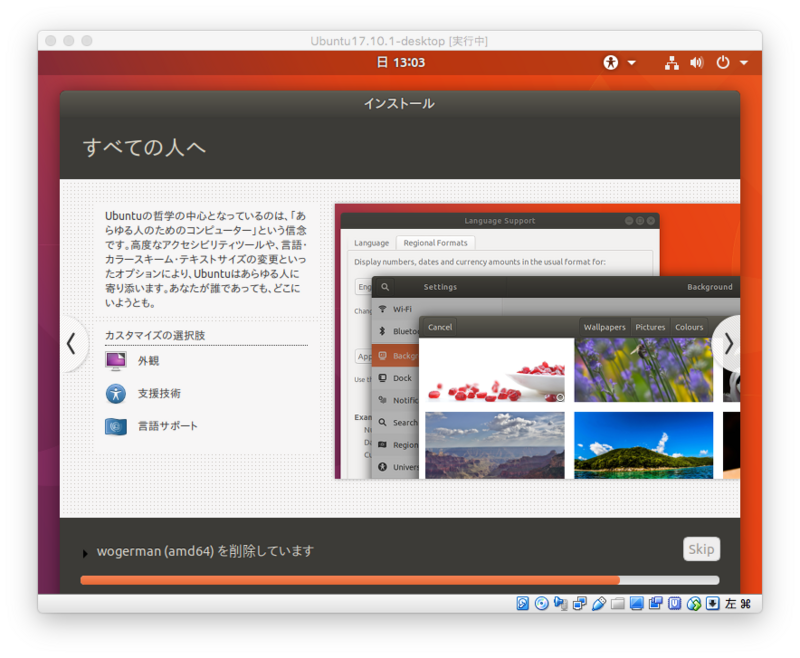Image resolution: width=800 pixels, height=658 pixels.
Task: Open the Ubuntu accessibility menu icon
Action: pos(611,62)
